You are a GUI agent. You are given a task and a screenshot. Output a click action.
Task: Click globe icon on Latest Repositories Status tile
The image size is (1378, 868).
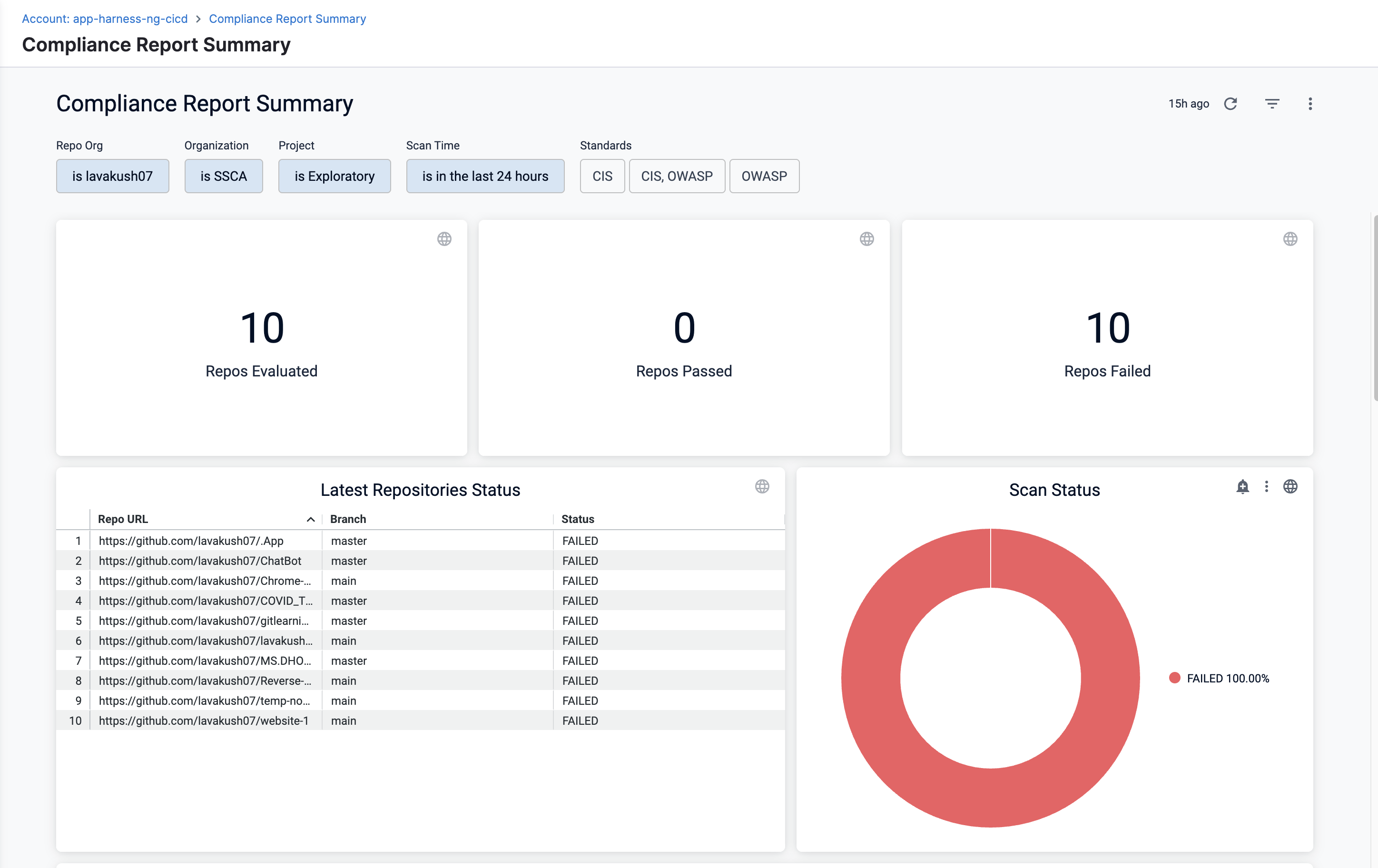click(x=762, y=486)
